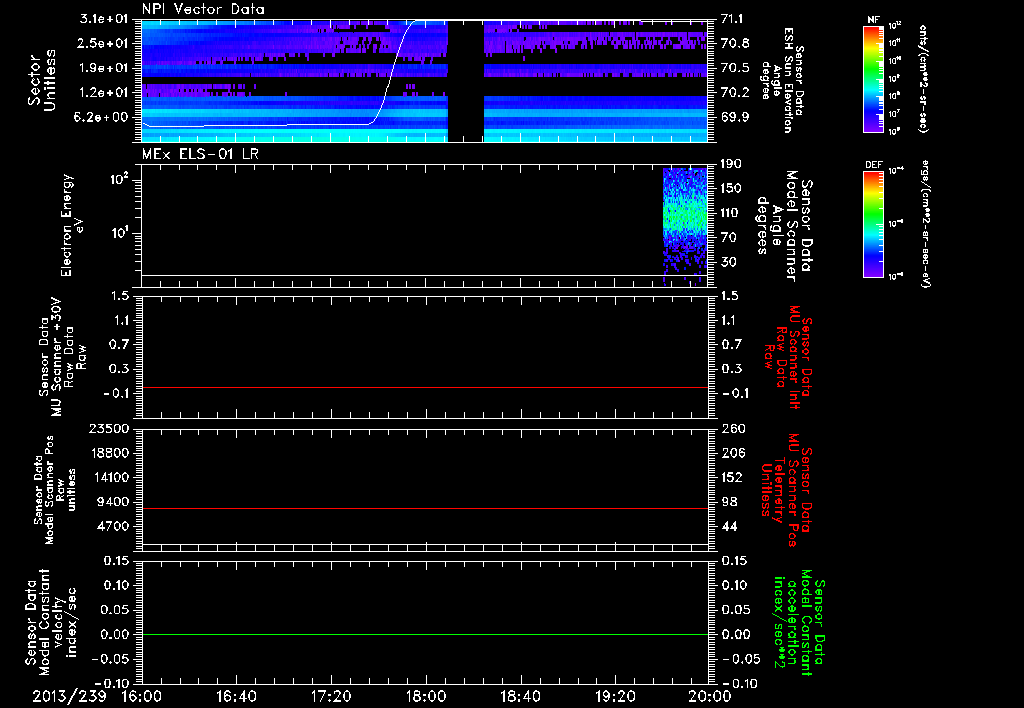Click the "190" scanner angle tick

pyautogui.click(x=732, y=164)
